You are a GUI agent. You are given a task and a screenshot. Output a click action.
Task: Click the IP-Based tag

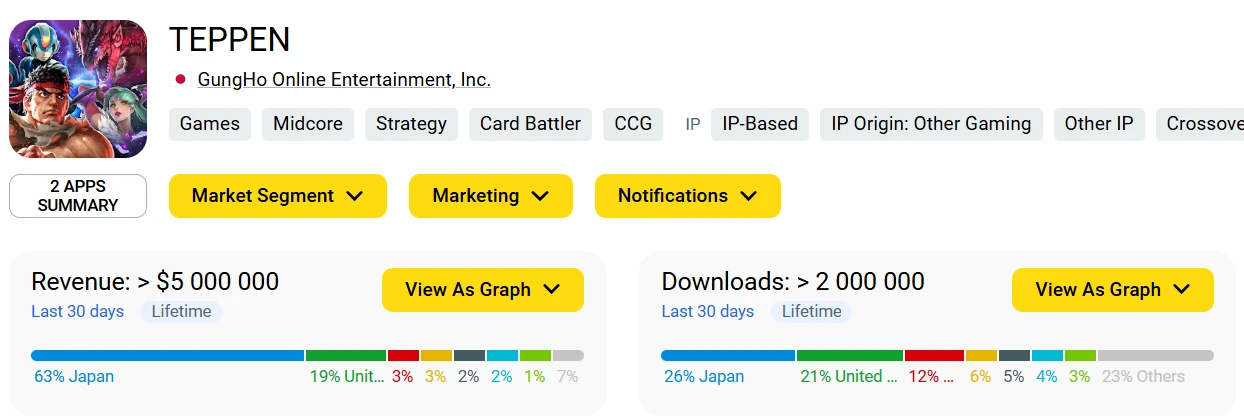point(760,124)
